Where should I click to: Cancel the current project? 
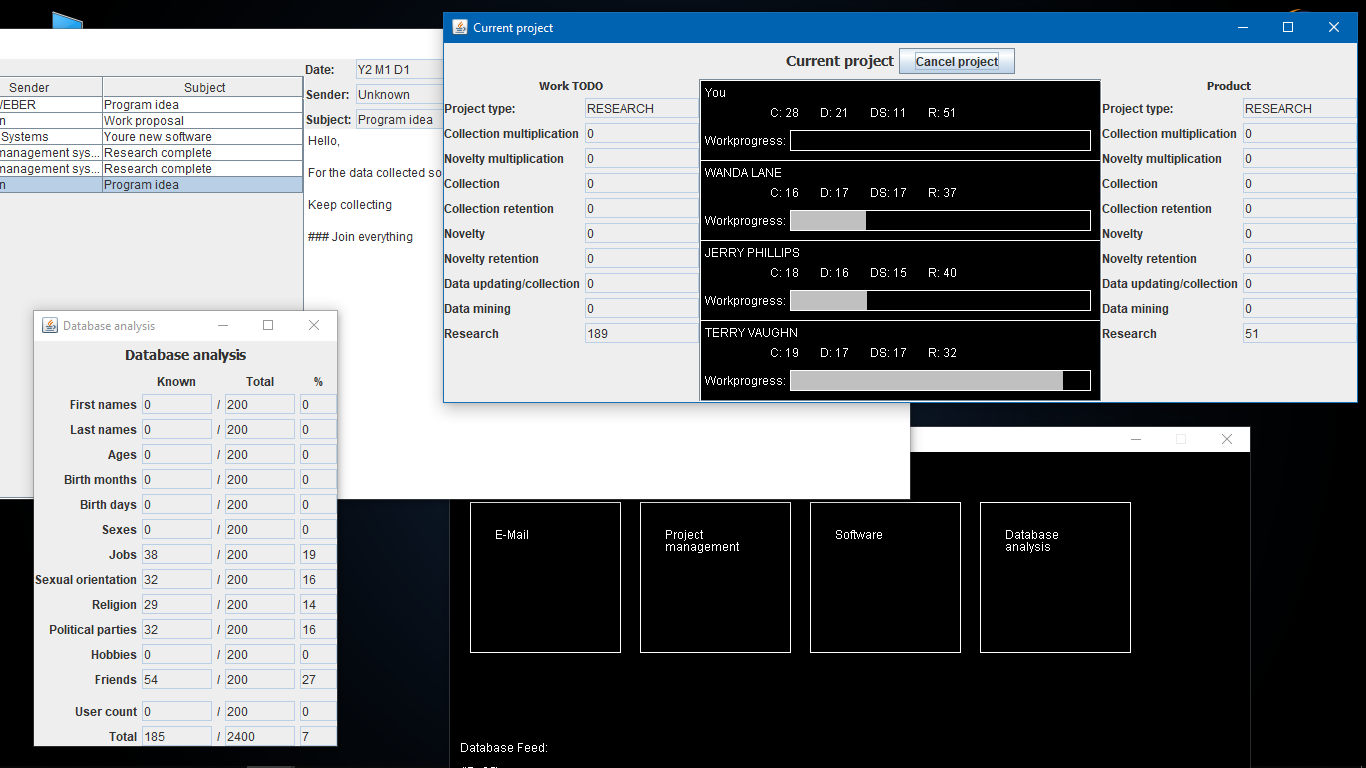957,61
